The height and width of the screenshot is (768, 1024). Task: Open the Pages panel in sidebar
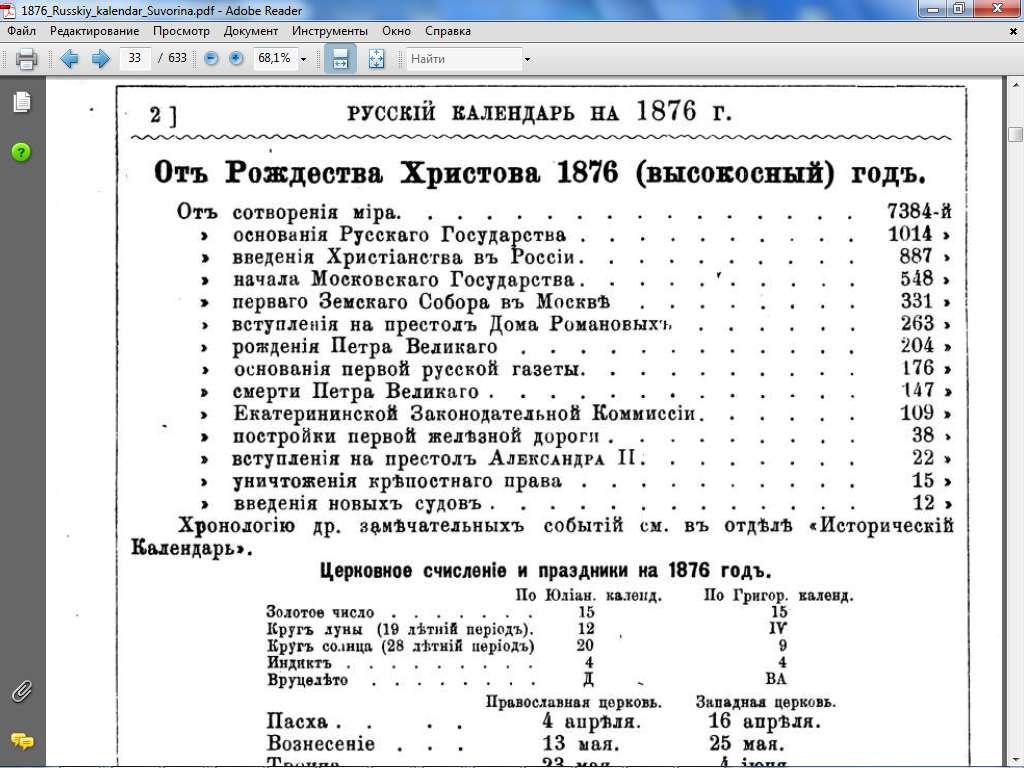pyautogui.click(x=21, y=102)
